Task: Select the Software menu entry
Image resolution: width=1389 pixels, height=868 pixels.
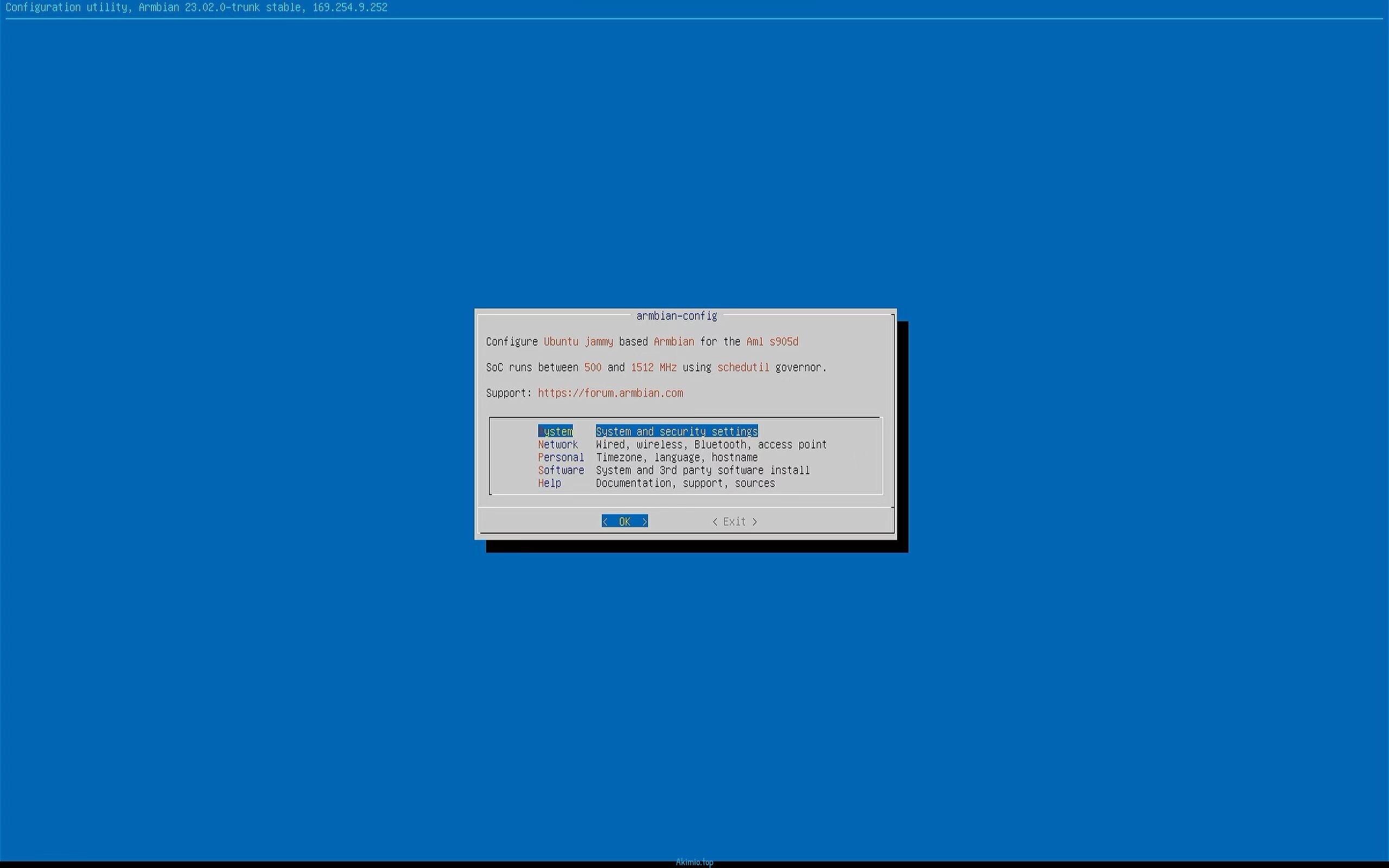Action: click(x=561, y=470)
